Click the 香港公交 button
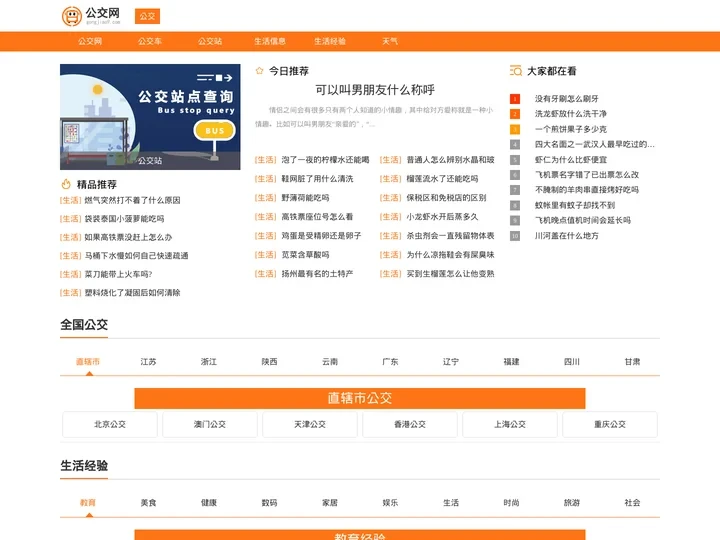 tap(410, 424)
